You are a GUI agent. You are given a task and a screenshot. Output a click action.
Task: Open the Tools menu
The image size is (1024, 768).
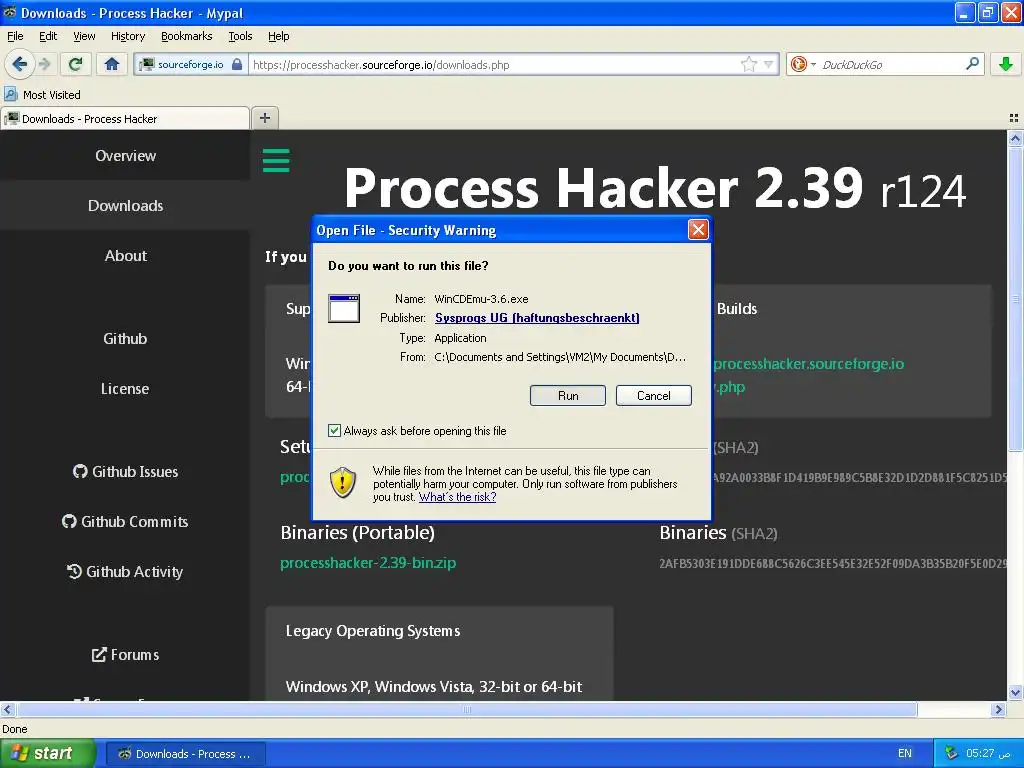pos(240,36)
